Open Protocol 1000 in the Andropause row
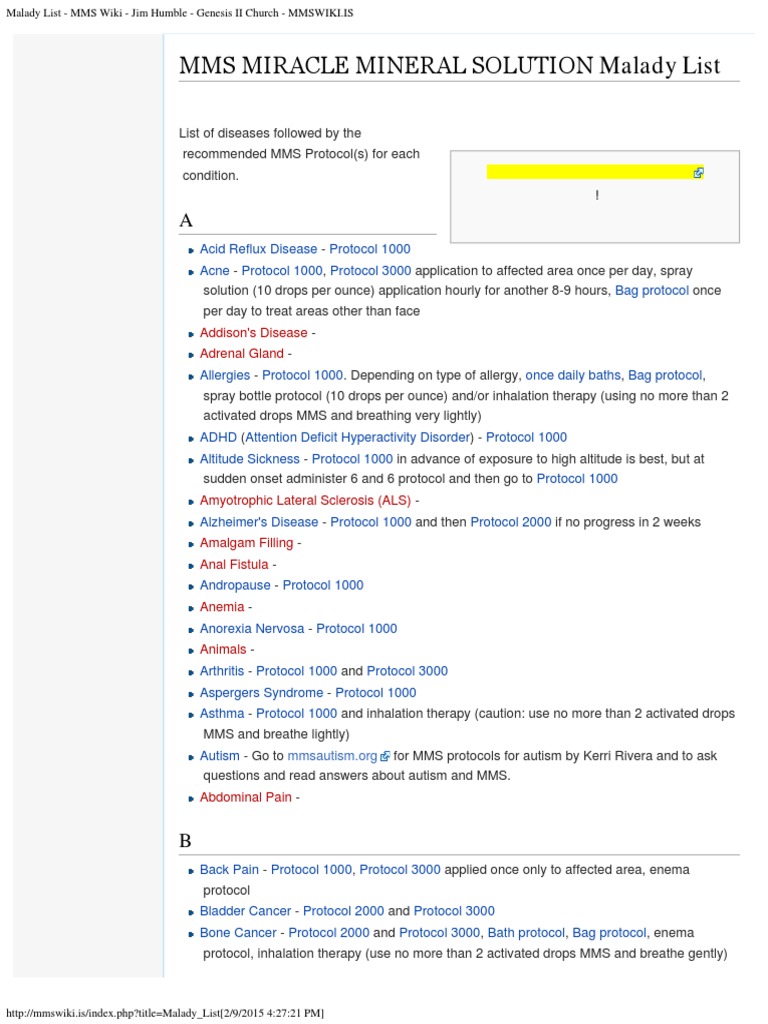 (x=323, y=585)
